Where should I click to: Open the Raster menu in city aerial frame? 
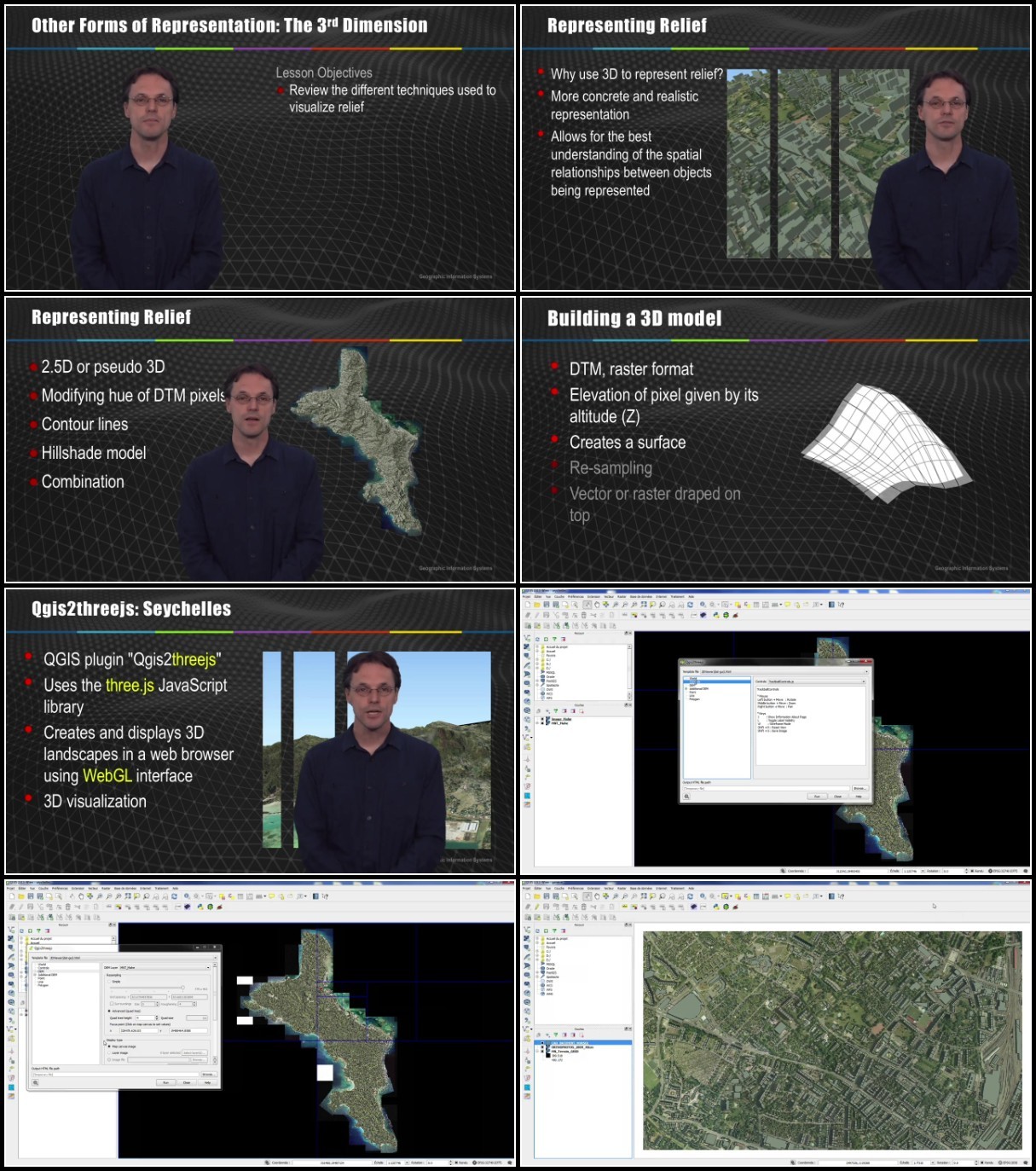coord(622,888)
